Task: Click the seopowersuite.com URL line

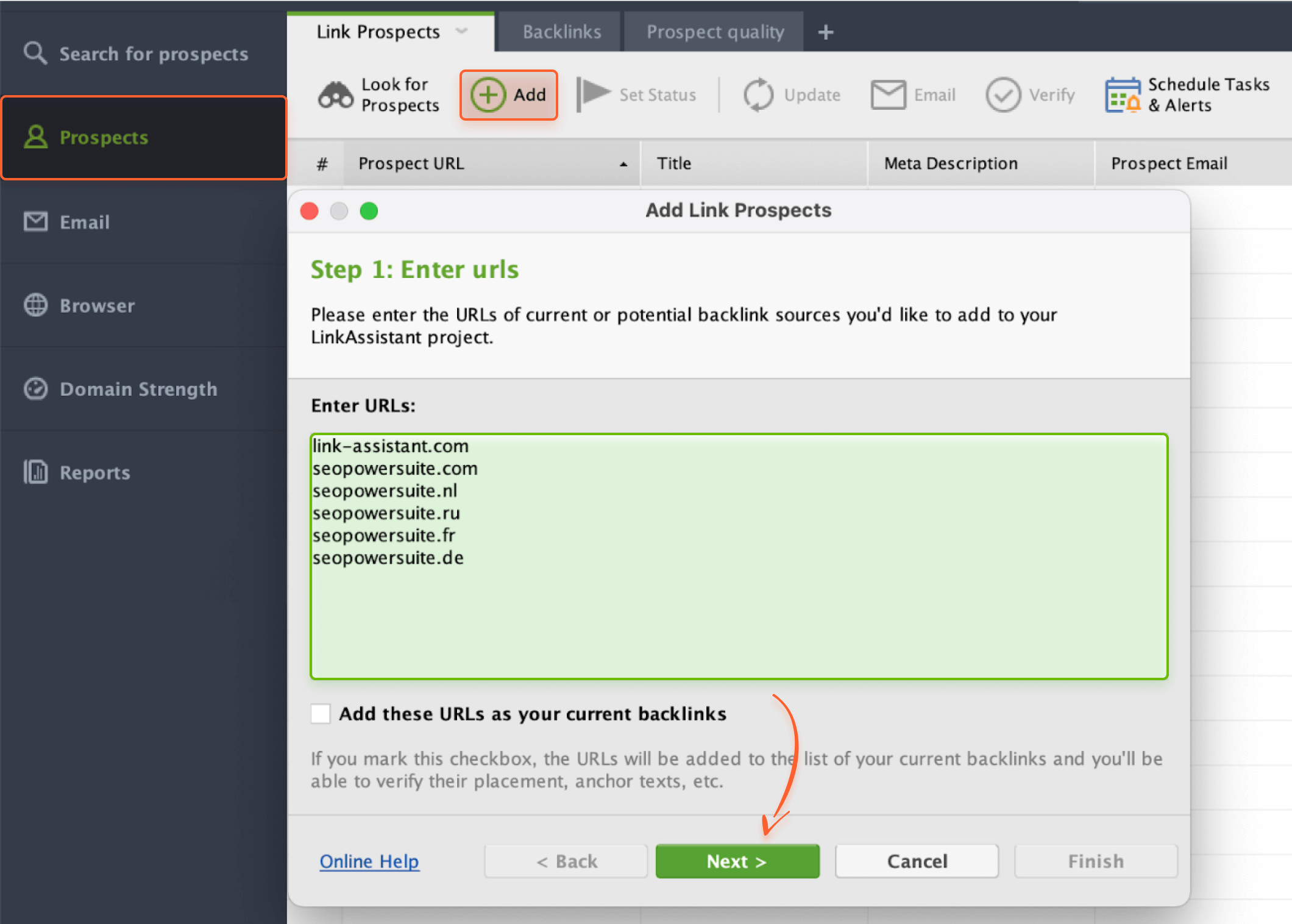Action: pyautogui.click(x=395, y=468)
